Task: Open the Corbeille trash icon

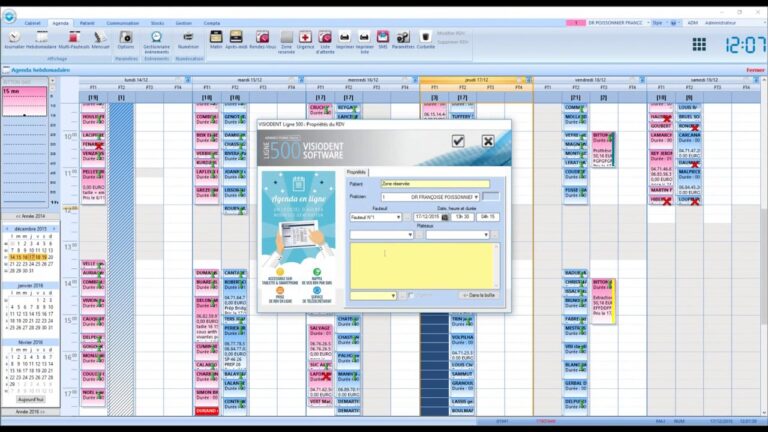Action: coord(426,39)
